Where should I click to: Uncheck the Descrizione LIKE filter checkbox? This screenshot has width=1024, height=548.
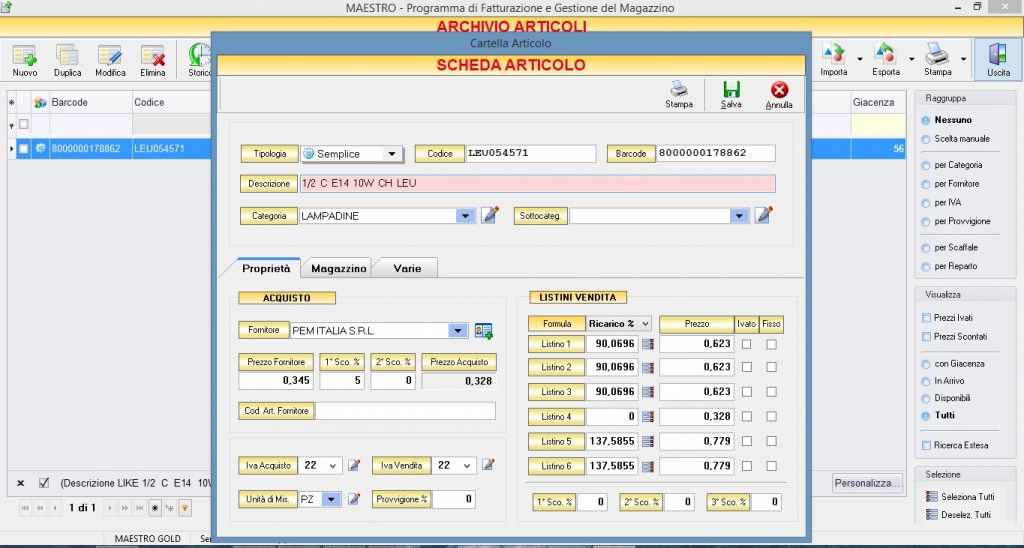click(44, 483)
